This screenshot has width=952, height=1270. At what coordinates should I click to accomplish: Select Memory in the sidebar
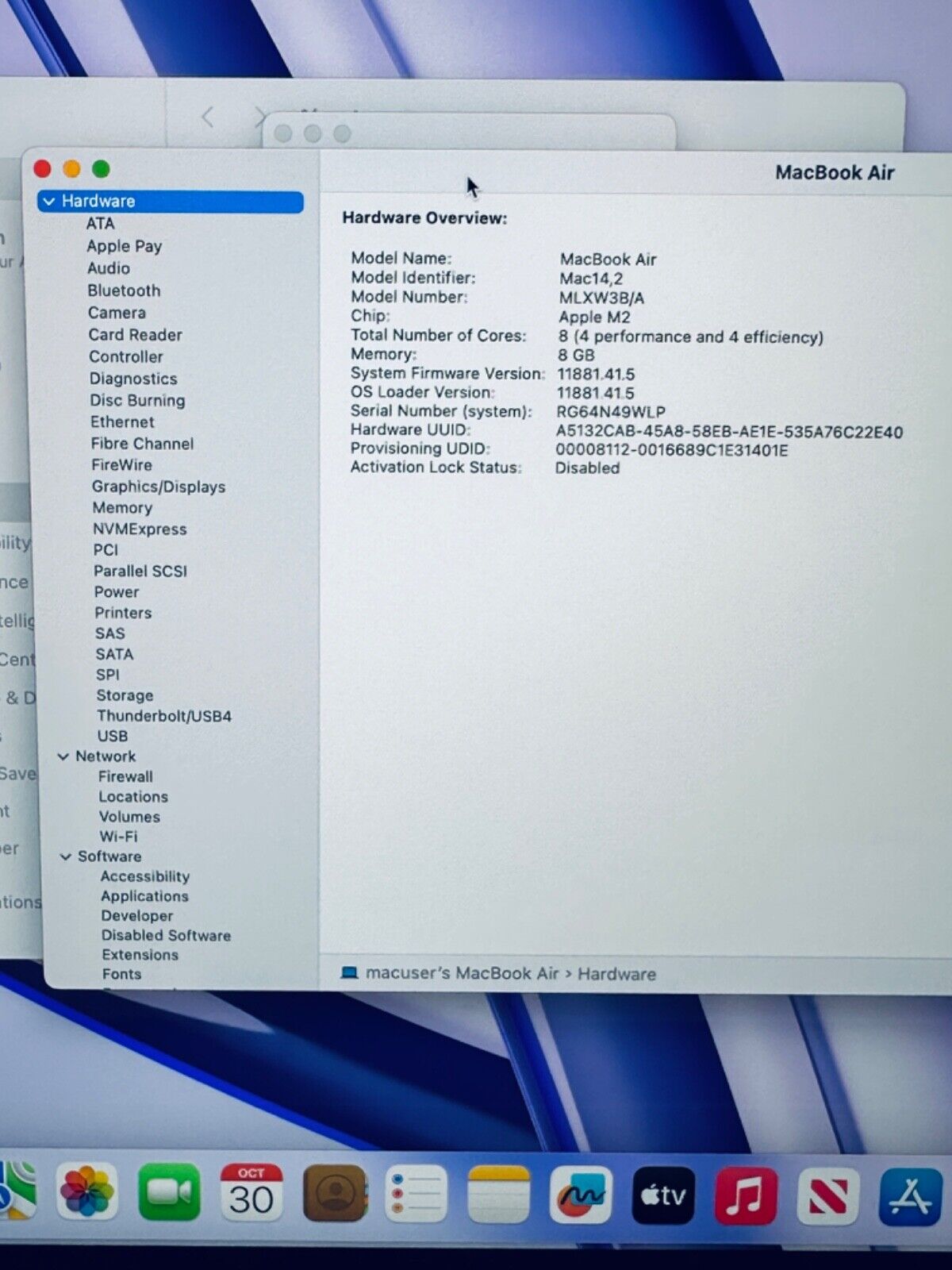tap(122, 508)
